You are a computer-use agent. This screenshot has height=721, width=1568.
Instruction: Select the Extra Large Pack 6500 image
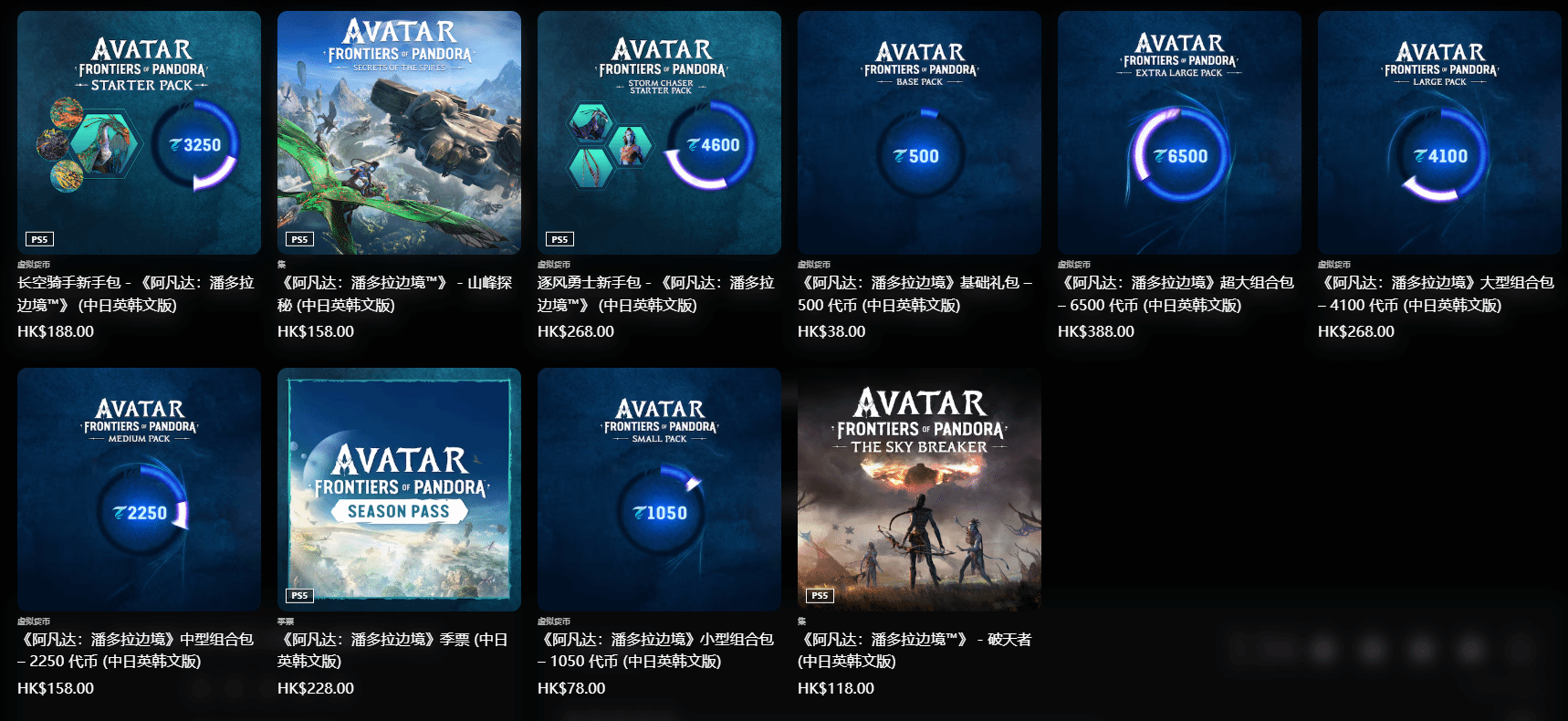pyautogui.click(x=1179, y=132)
